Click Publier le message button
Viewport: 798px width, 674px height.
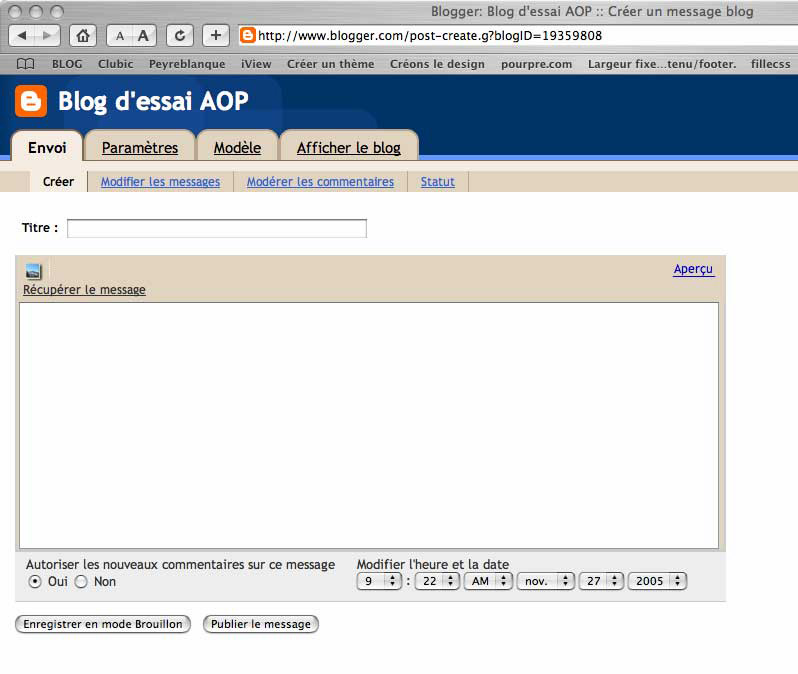tap(261, 624)
